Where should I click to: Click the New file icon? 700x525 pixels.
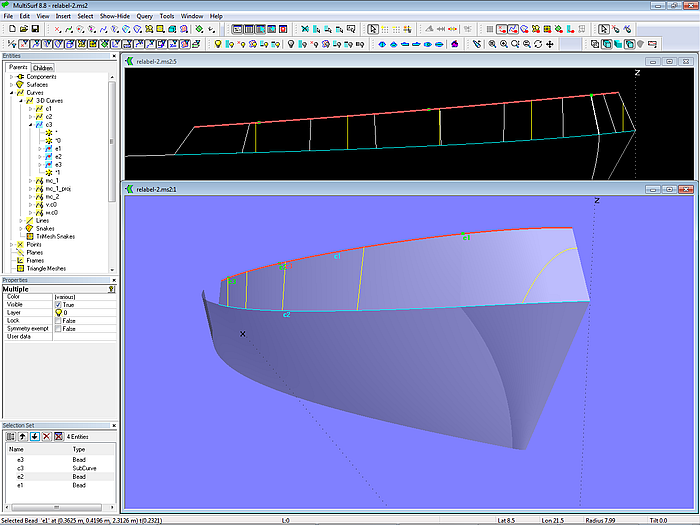(x=10, y=29)
